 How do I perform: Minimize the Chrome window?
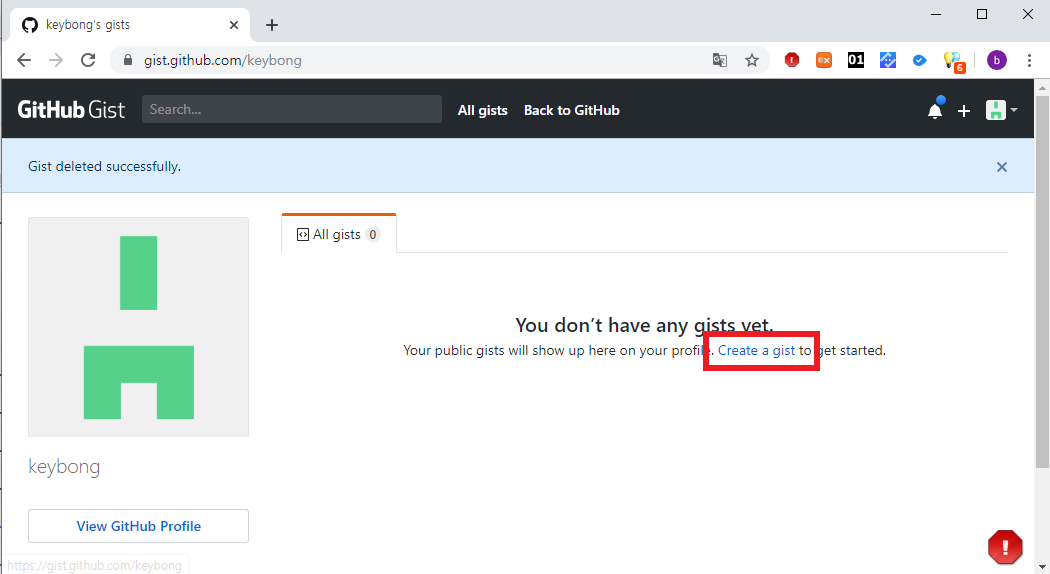pyautogui.click(x=936, y=14)
